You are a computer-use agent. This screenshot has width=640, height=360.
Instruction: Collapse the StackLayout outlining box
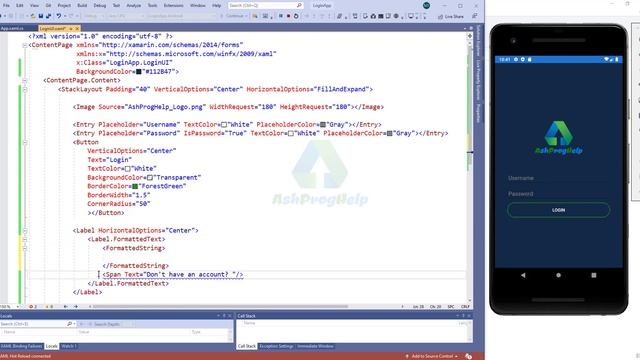point(25,89)
